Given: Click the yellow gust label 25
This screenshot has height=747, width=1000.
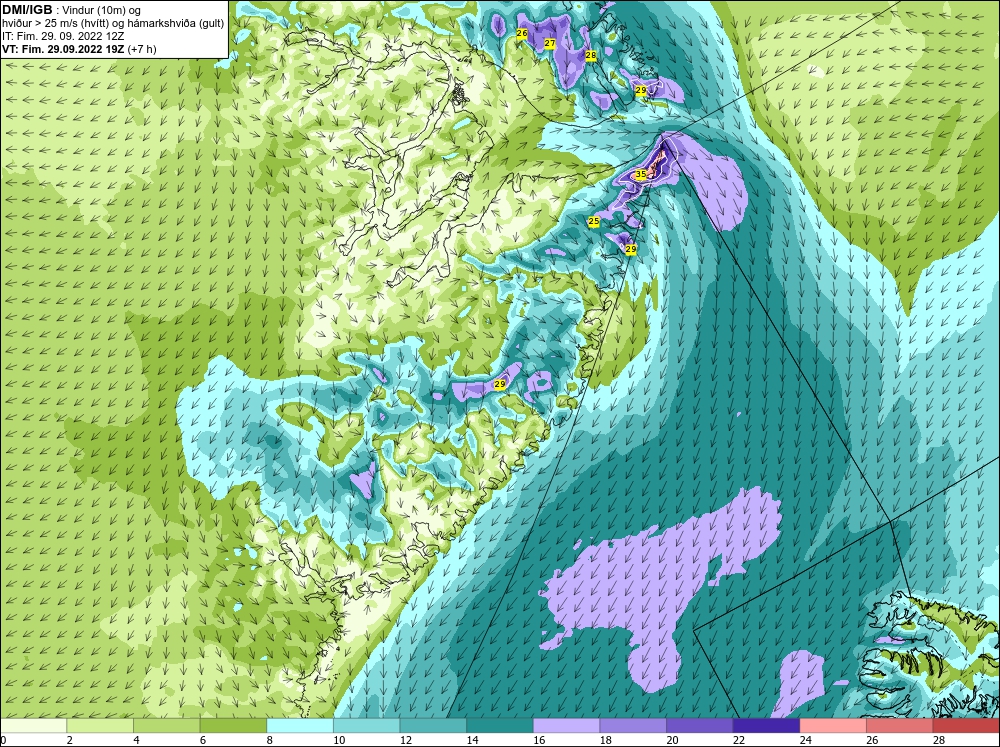Looking at the screenshot, I should click(594, 221).
